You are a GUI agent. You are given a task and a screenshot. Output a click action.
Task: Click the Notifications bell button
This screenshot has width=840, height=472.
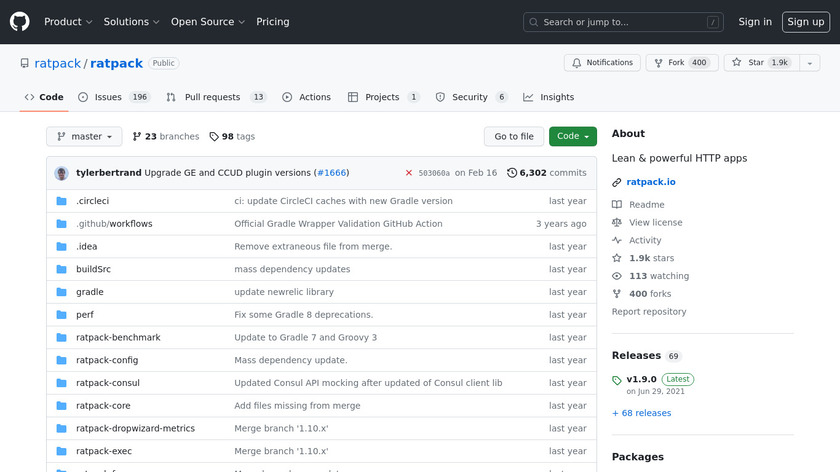[x=602, y=63]
